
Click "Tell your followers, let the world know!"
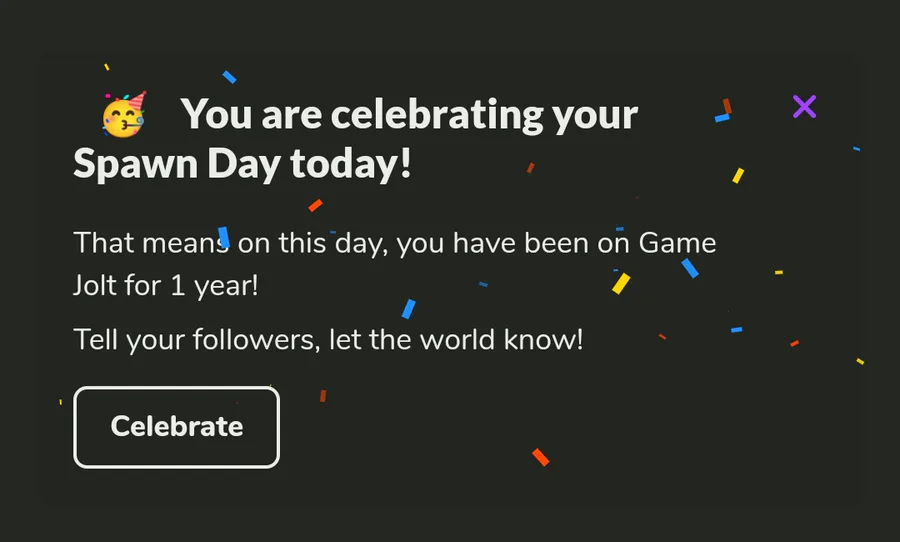(x=328, y=339)
